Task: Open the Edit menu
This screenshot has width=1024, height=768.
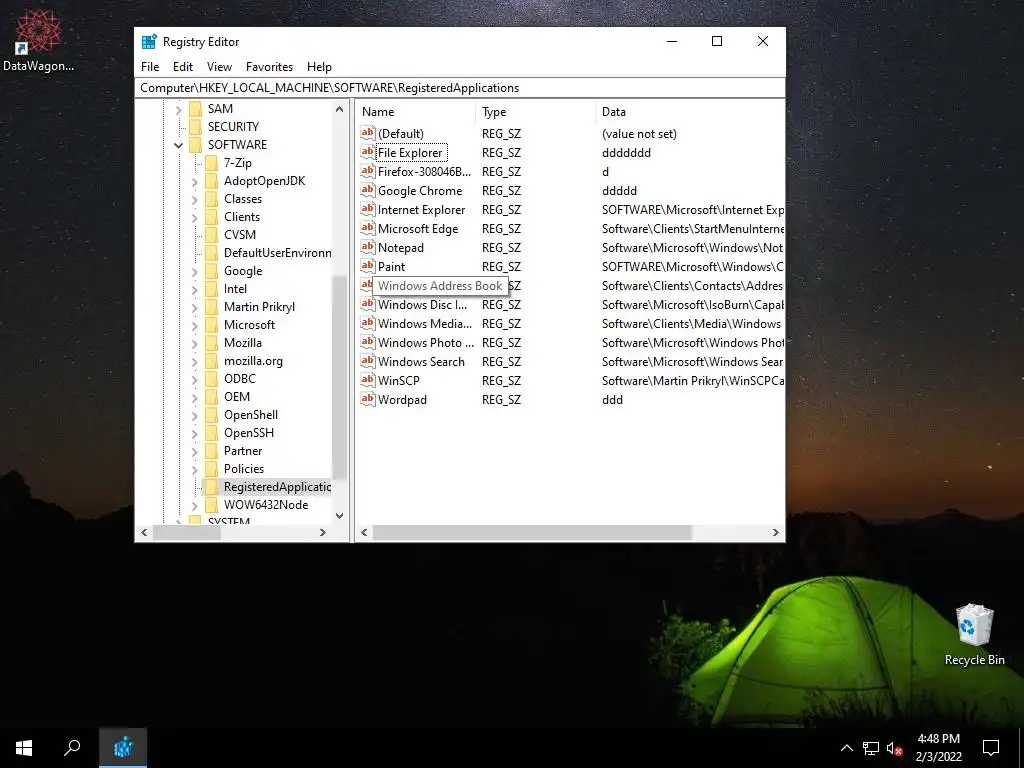Action: click(183, 67)
